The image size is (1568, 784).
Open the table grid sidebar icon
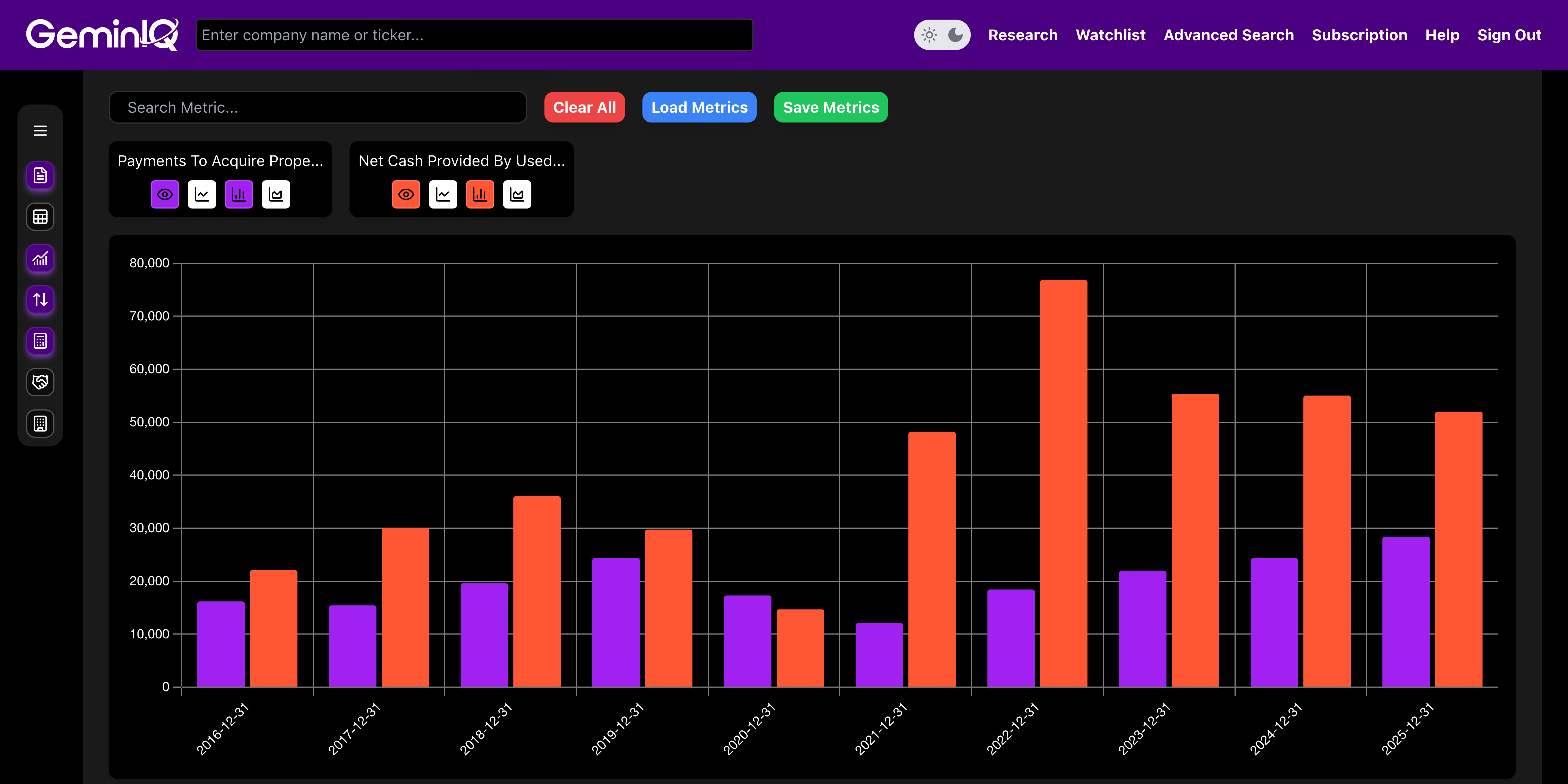40,217
